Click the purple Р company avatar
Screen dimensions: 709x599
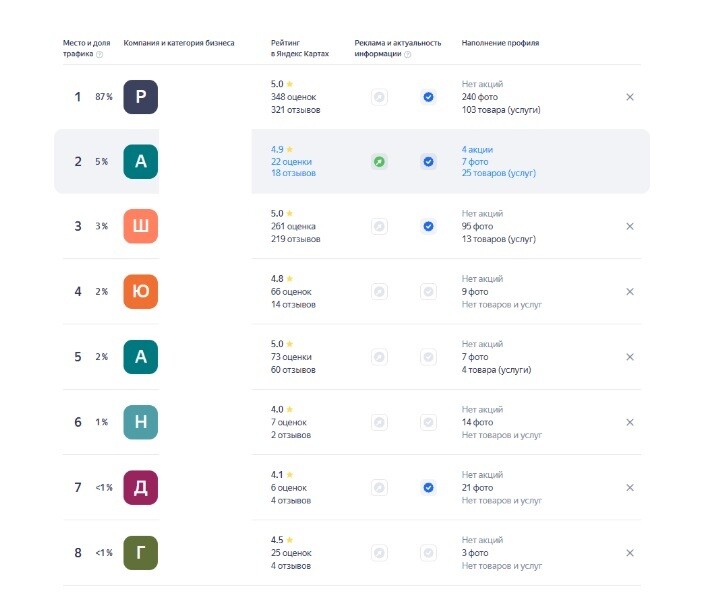point(141,97)
